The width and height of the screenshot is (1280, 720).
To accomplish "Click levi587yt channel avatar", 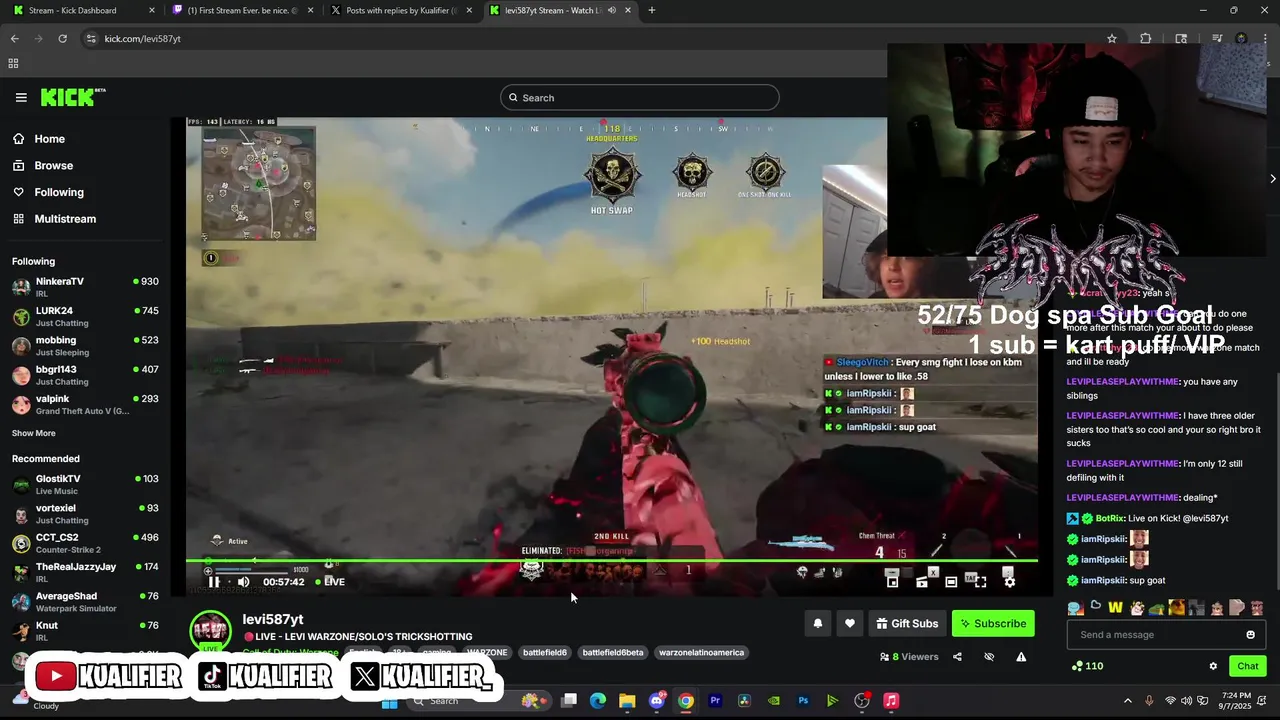I will [211, 630].
